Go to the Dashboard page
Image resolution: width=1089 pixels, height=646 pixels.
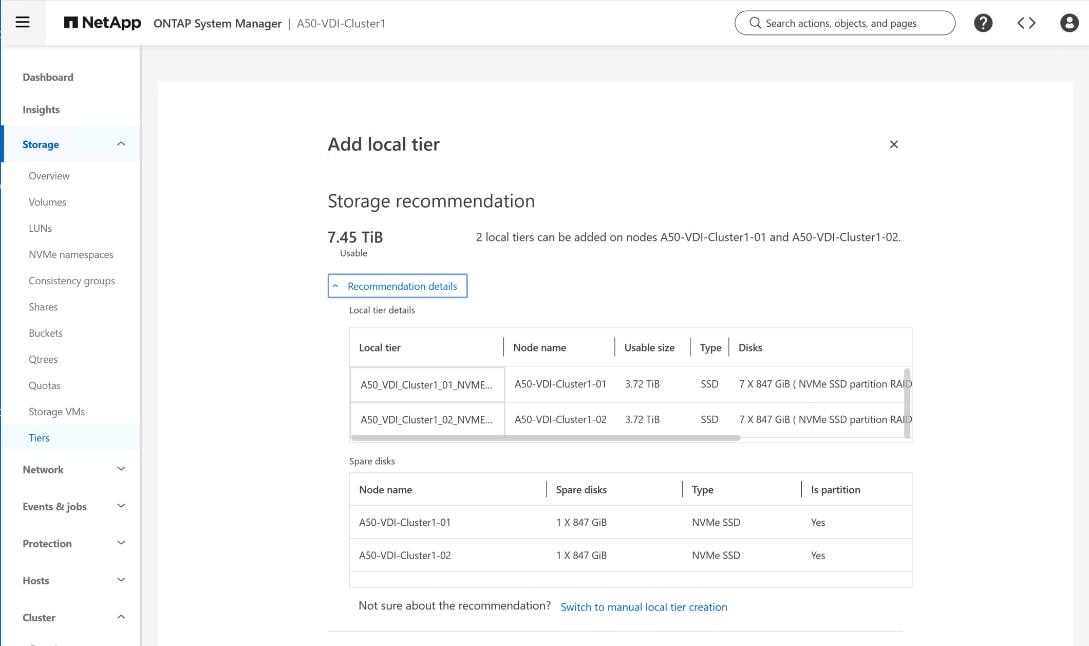(48, 77)
